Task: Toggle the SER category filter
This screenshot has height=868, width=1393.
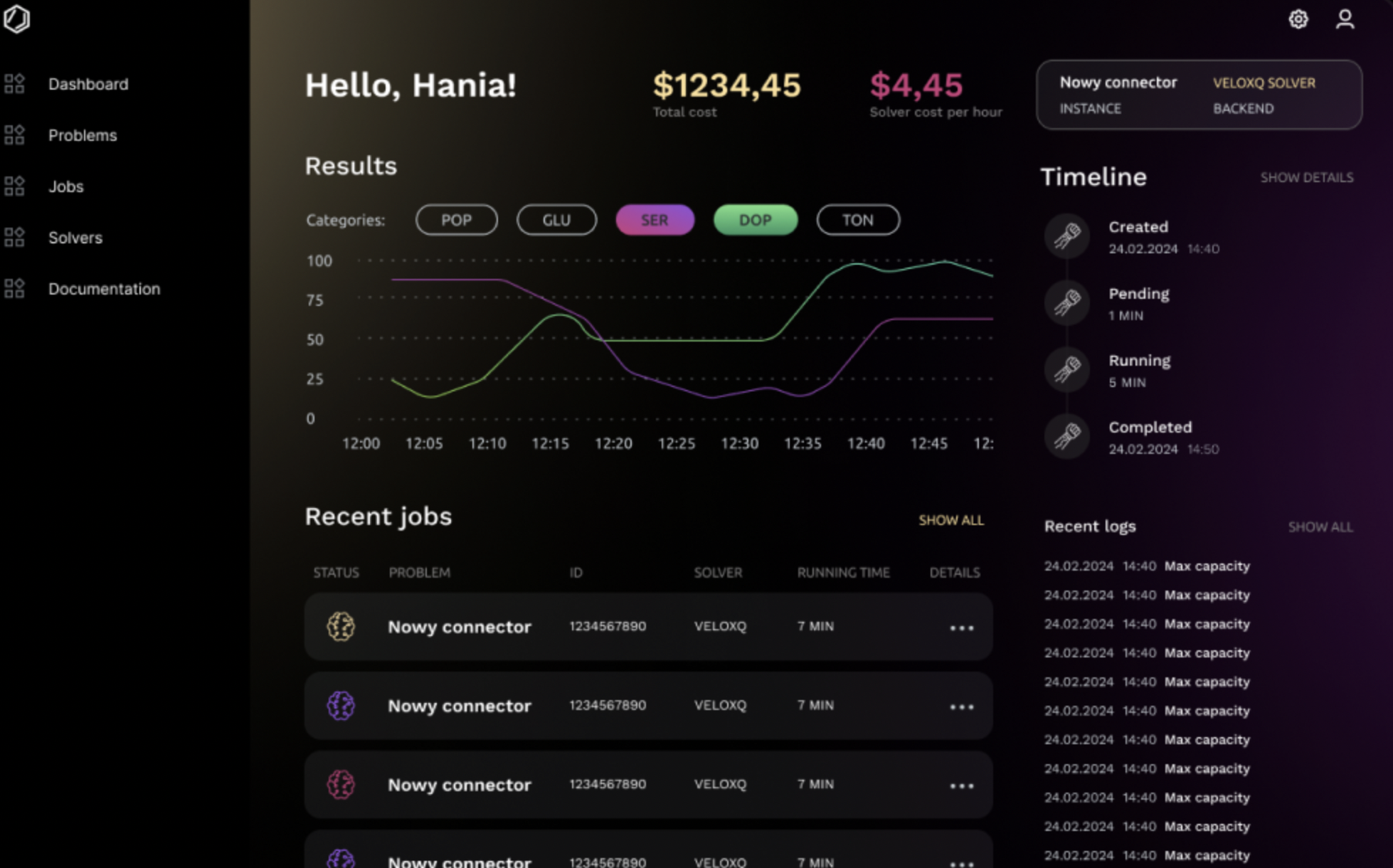Action: pyautogui.click(x=655, y=220)
